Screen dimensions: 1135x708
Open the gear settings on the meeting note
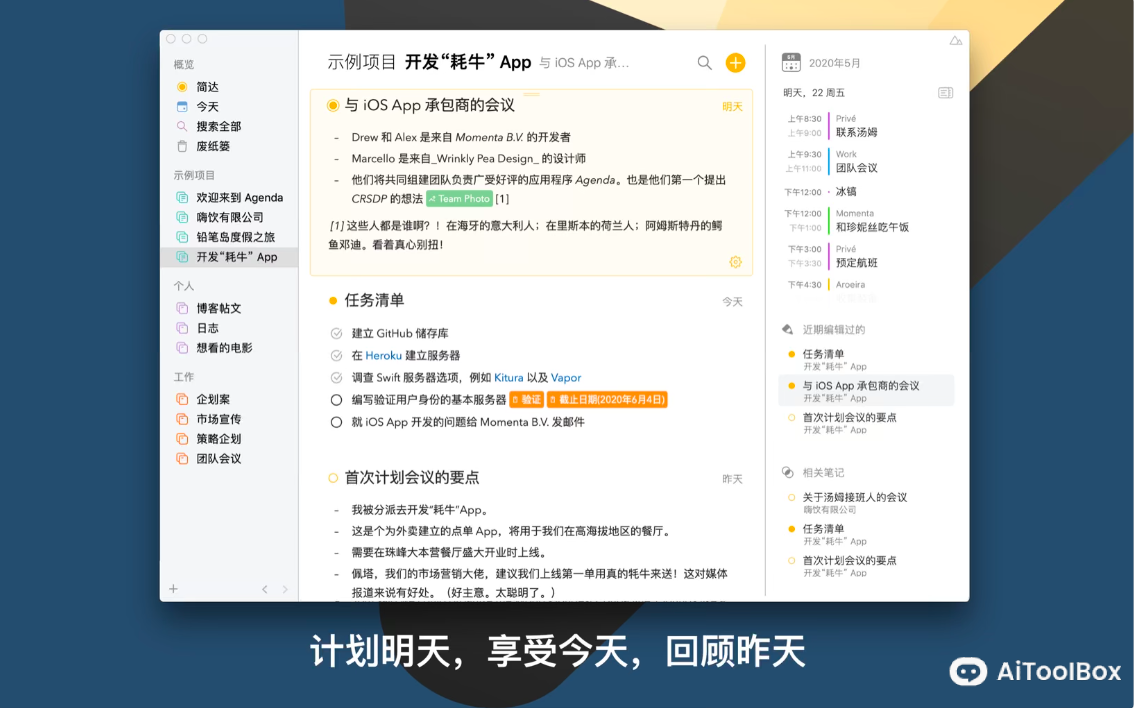[735, 261]
